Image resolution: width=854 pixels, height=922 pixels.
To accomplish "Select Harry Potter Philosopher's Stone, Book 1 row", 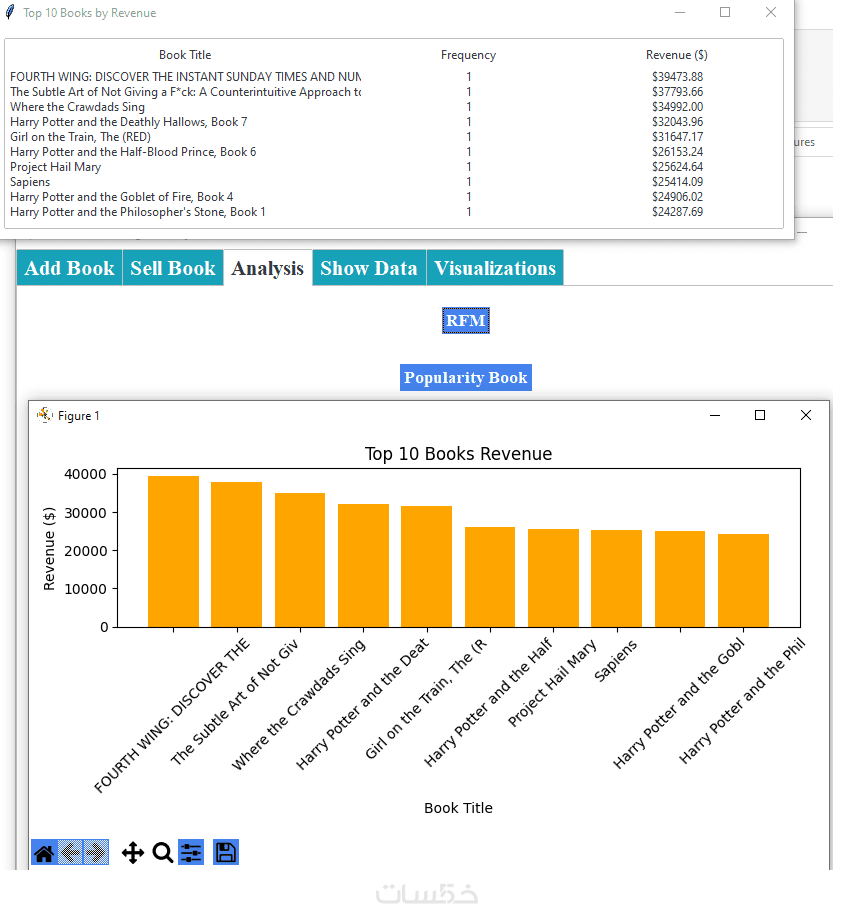I will point(393,212).
